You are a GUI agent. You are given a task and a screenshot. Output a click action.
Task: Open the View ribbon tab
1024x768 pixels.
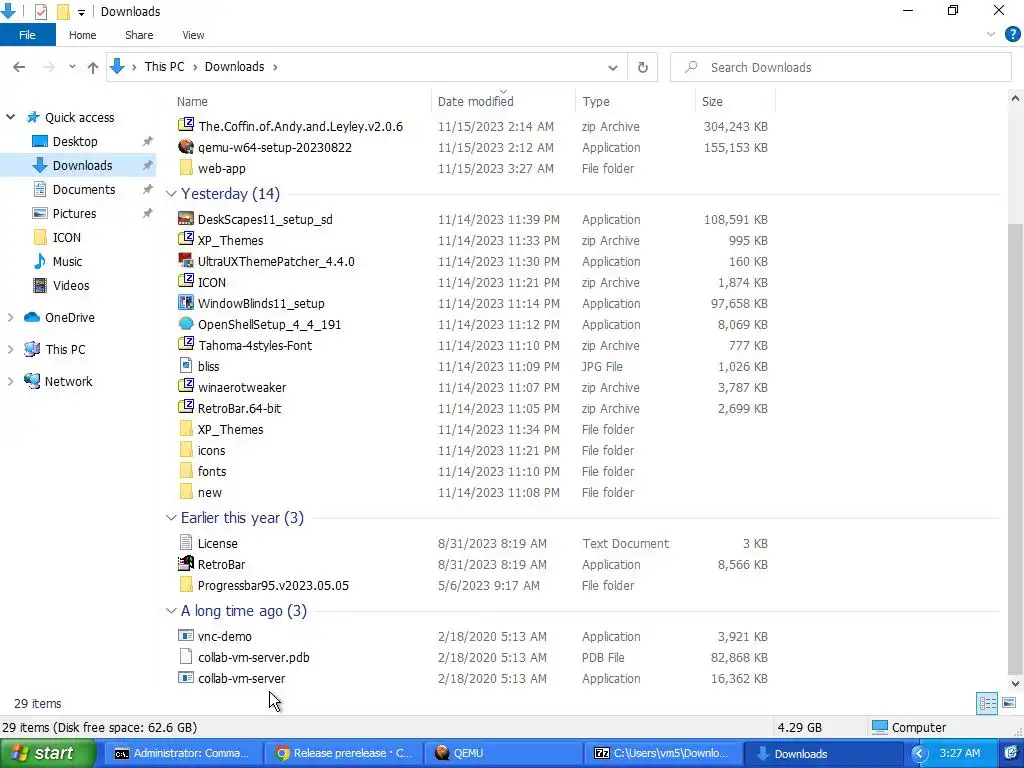(x=193, y=35)
